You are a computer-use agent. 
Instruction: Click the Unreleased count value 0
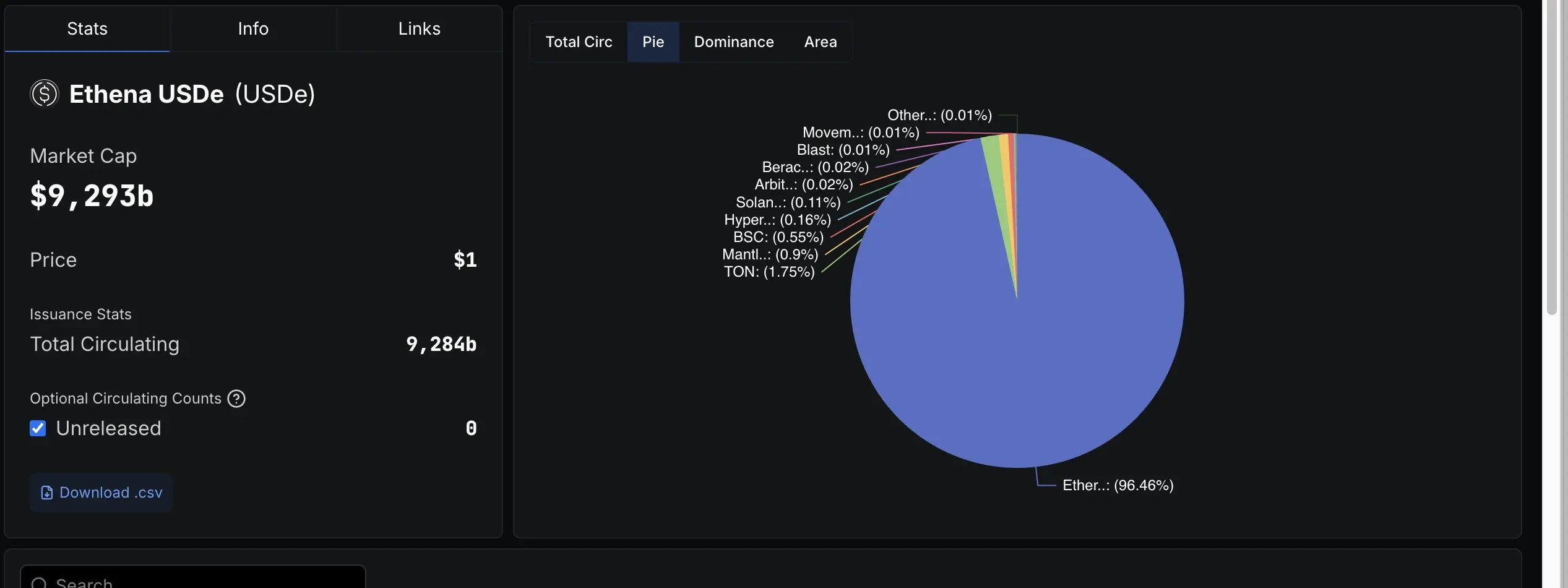471,428
